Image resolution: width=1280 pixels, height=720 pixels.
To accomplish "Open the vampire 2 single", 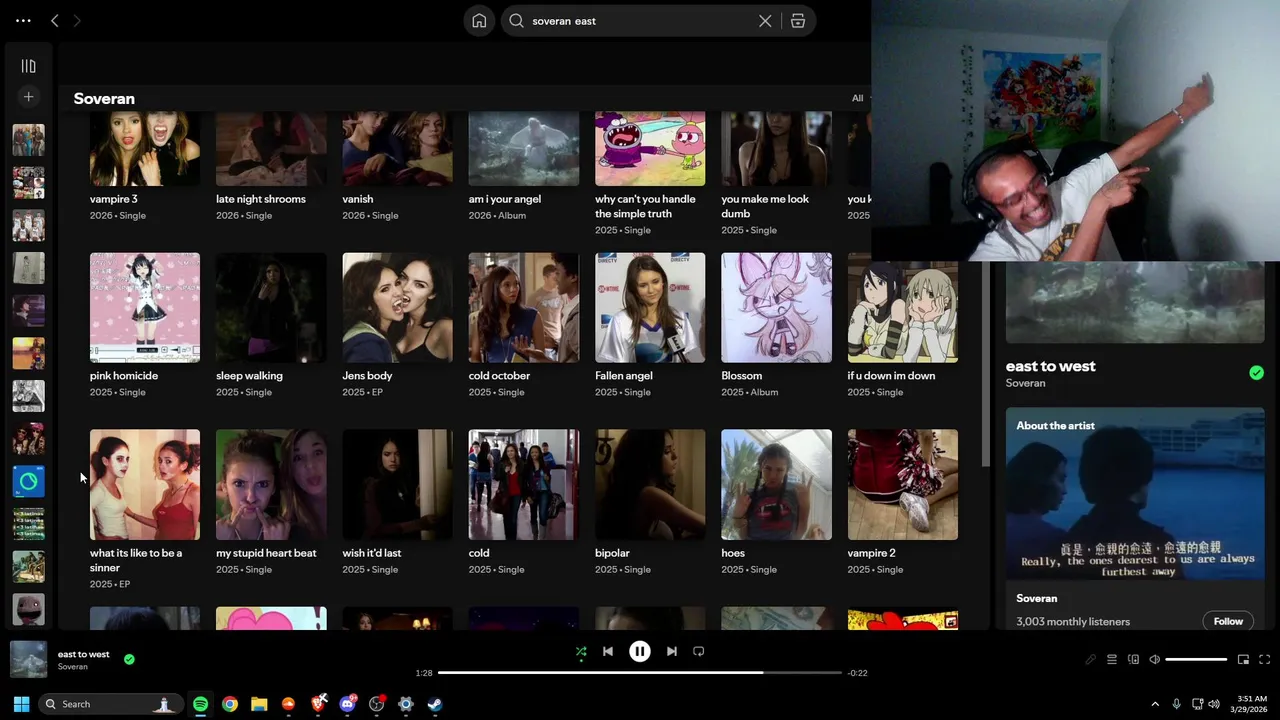I will pos(903,502).
